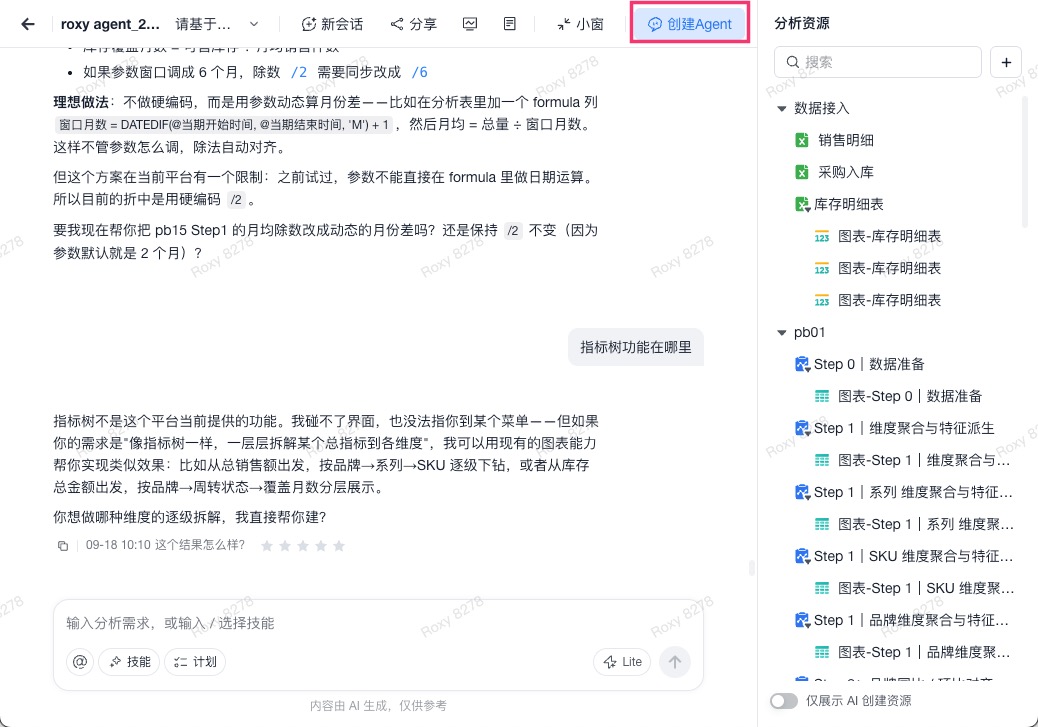
Task: Click the icon for Step 0 | 数据准备
Action: point(802,364)
